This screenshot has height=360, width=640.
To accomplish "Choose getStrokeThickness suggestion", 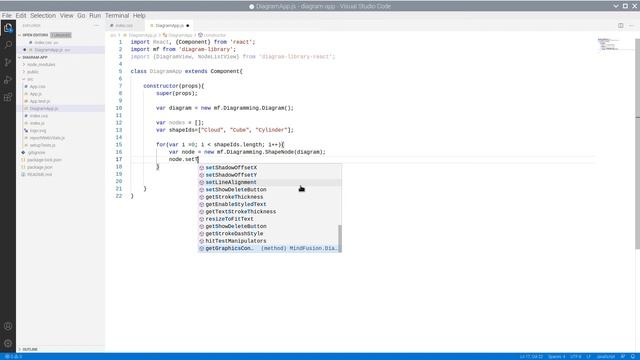I will tap(269, 197).
